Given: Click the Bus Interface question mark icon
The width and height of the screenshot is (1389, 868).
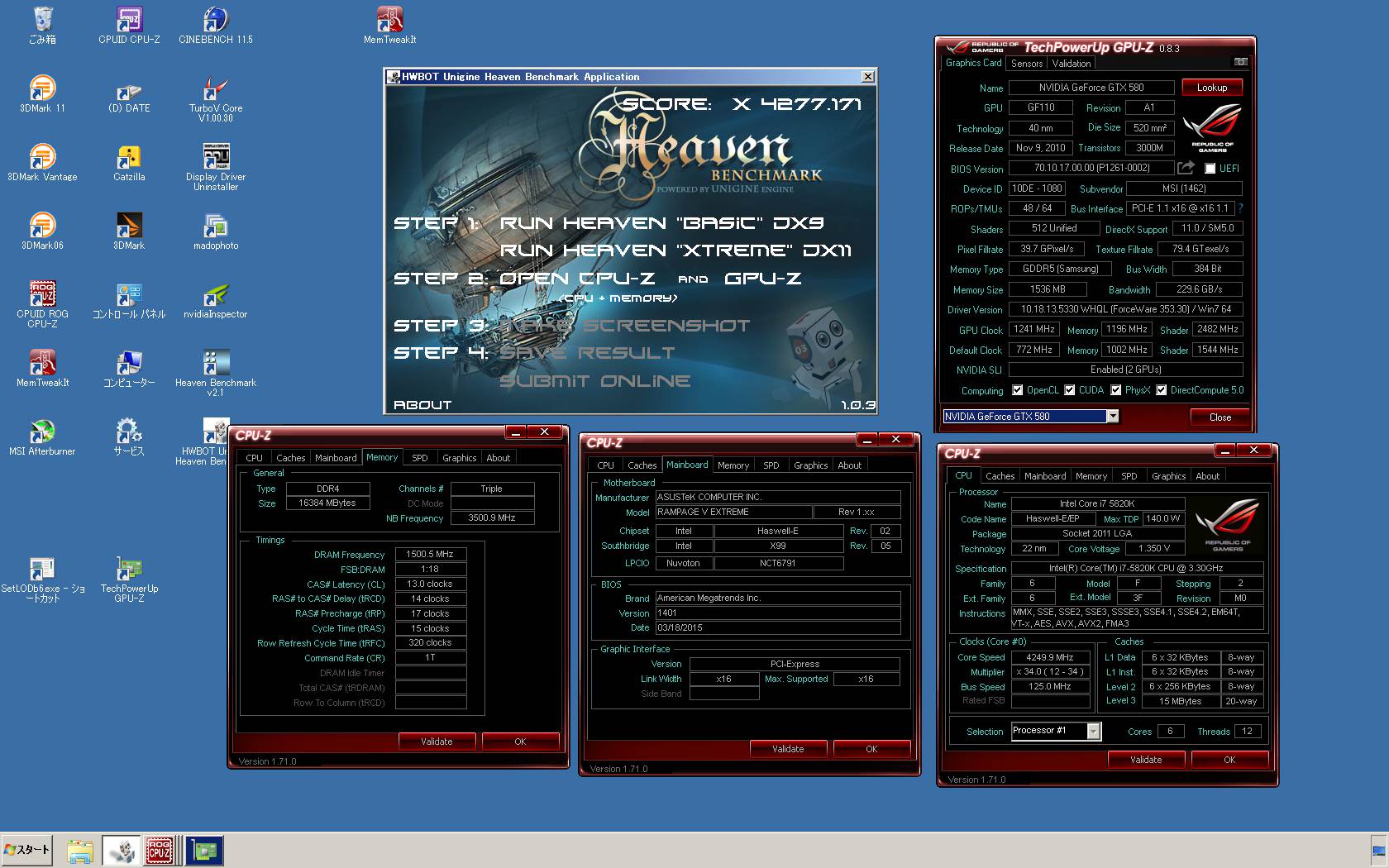Looking at the screenshot, I should point(1241,208).
